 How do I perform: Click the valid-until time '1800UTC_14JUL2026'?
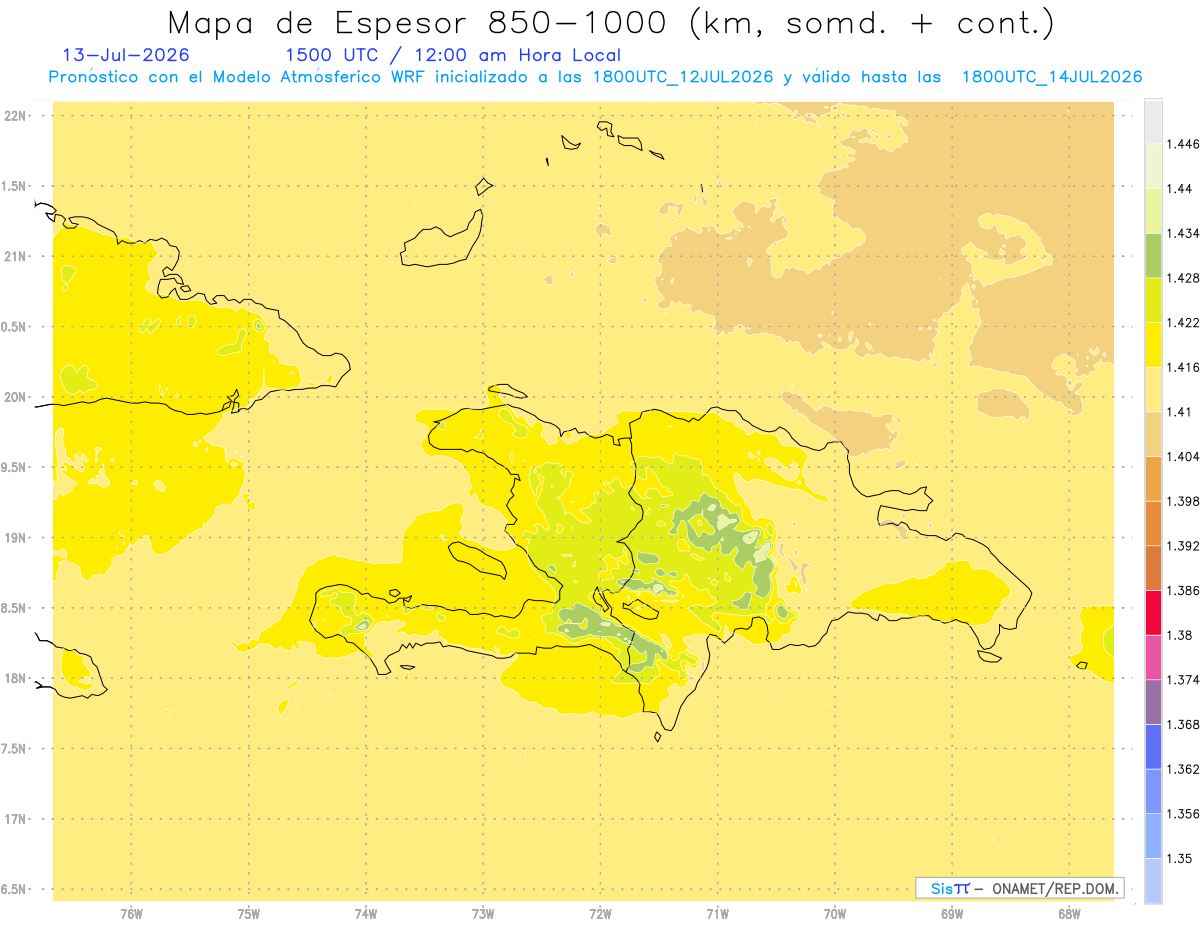pyautogui.click(x=1052, y=77)
